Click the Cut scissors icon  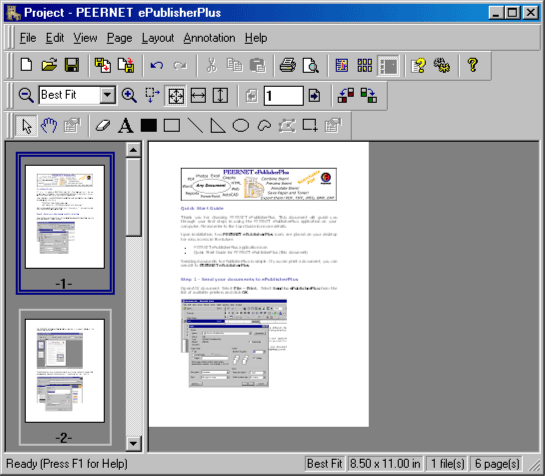coord(211,65)
